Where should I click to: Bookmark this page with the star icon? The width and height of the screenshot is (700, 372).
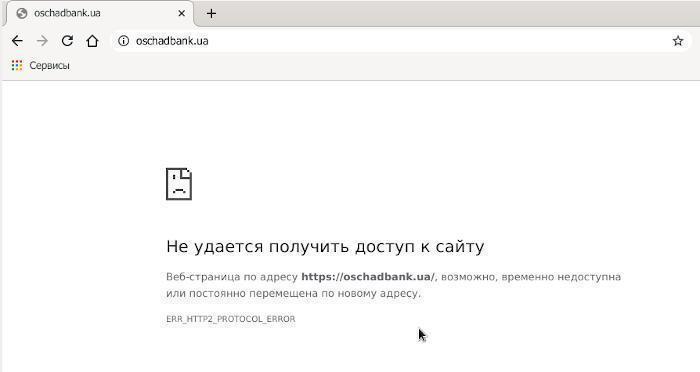[678, 41]
